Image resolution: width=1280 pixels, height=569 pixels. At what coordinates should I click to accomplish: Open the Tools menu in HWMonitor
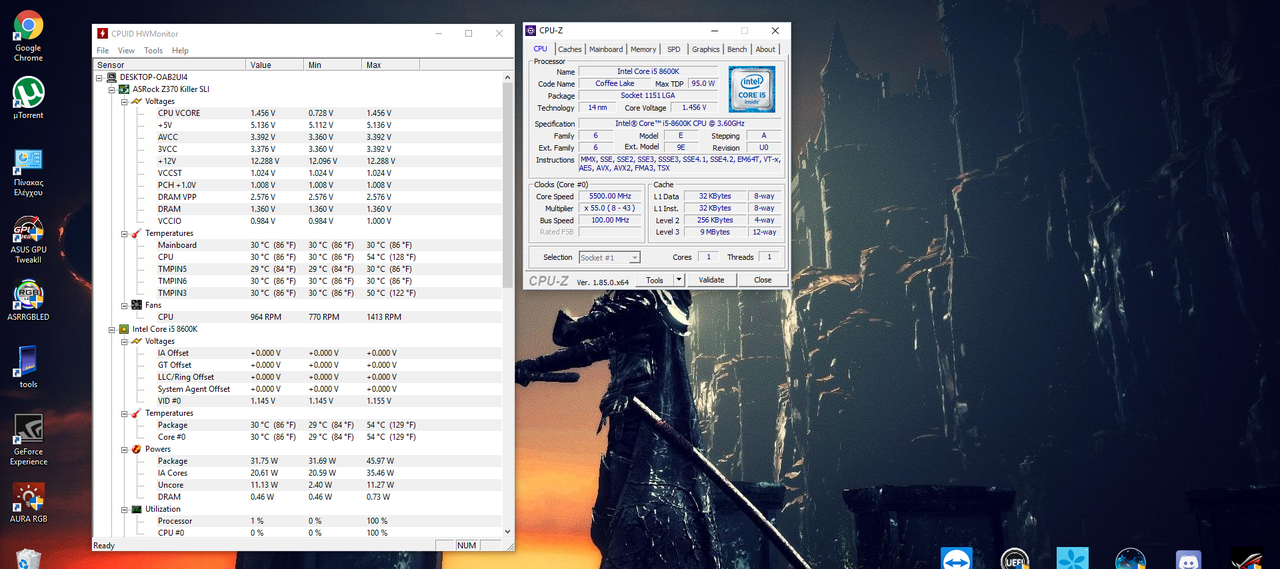tap(153, 50)
